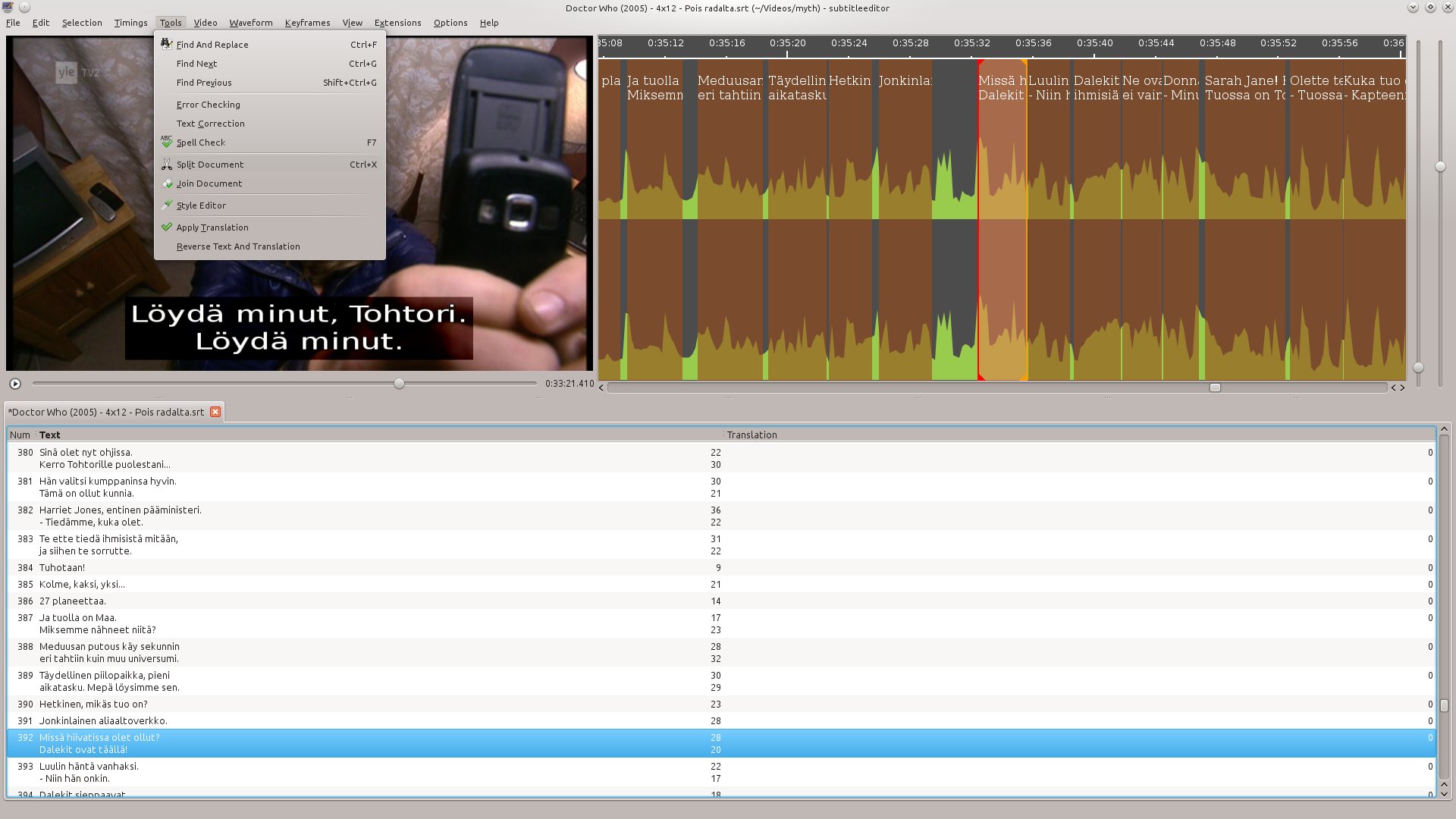This screenshot has width=1456, height=819.
Task: Click waveform subtitle block 'Jonkinlai'
Action: coord(905,220)
